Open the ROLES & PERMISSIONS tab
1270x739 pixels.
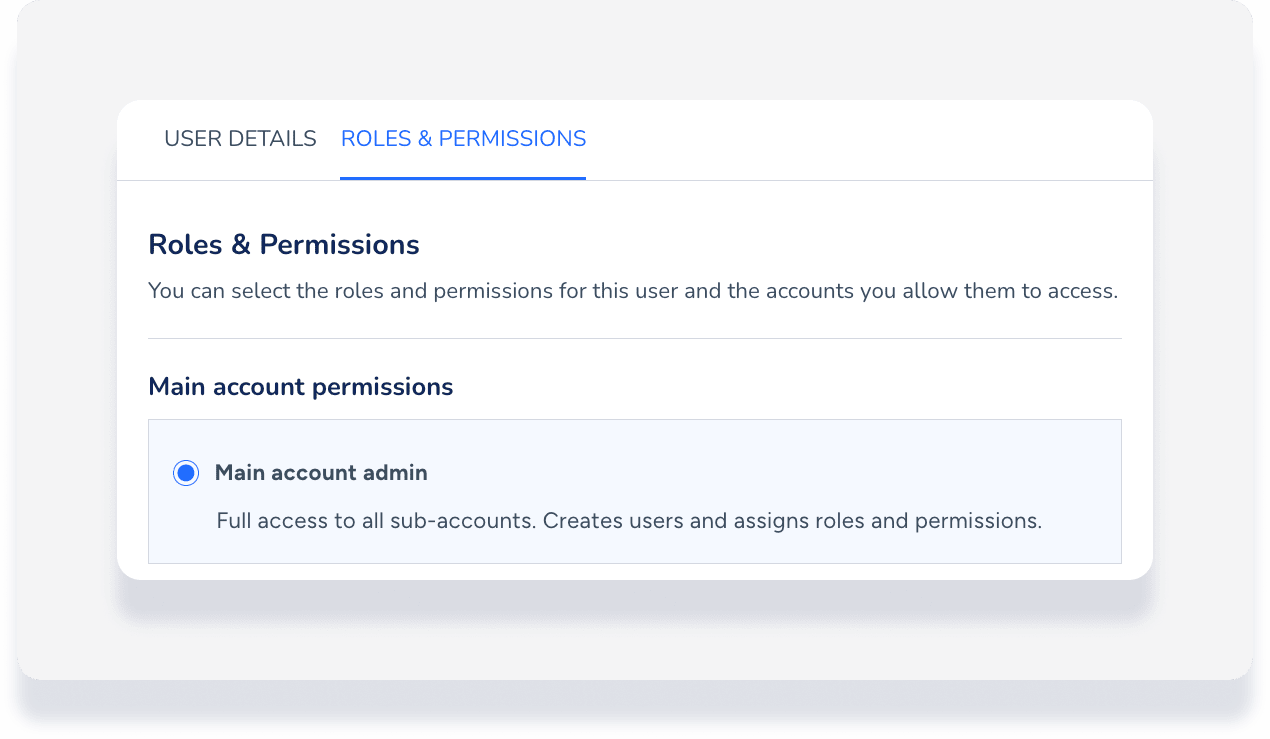[463, 139]
